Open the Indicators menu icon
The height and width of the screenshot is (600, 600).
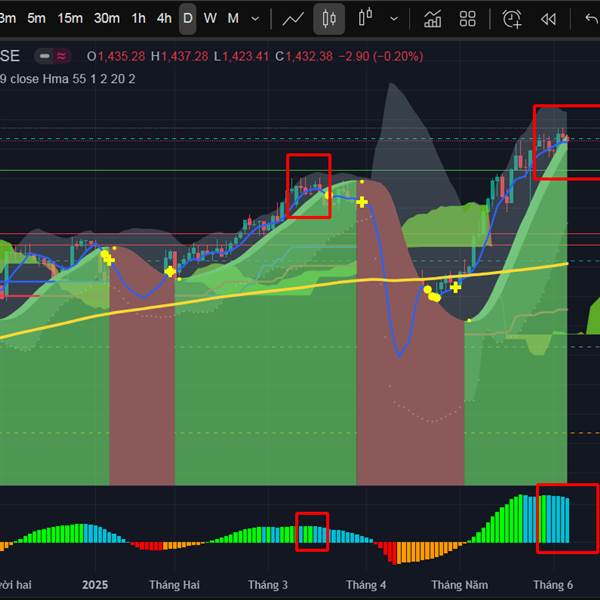(432, 19)
